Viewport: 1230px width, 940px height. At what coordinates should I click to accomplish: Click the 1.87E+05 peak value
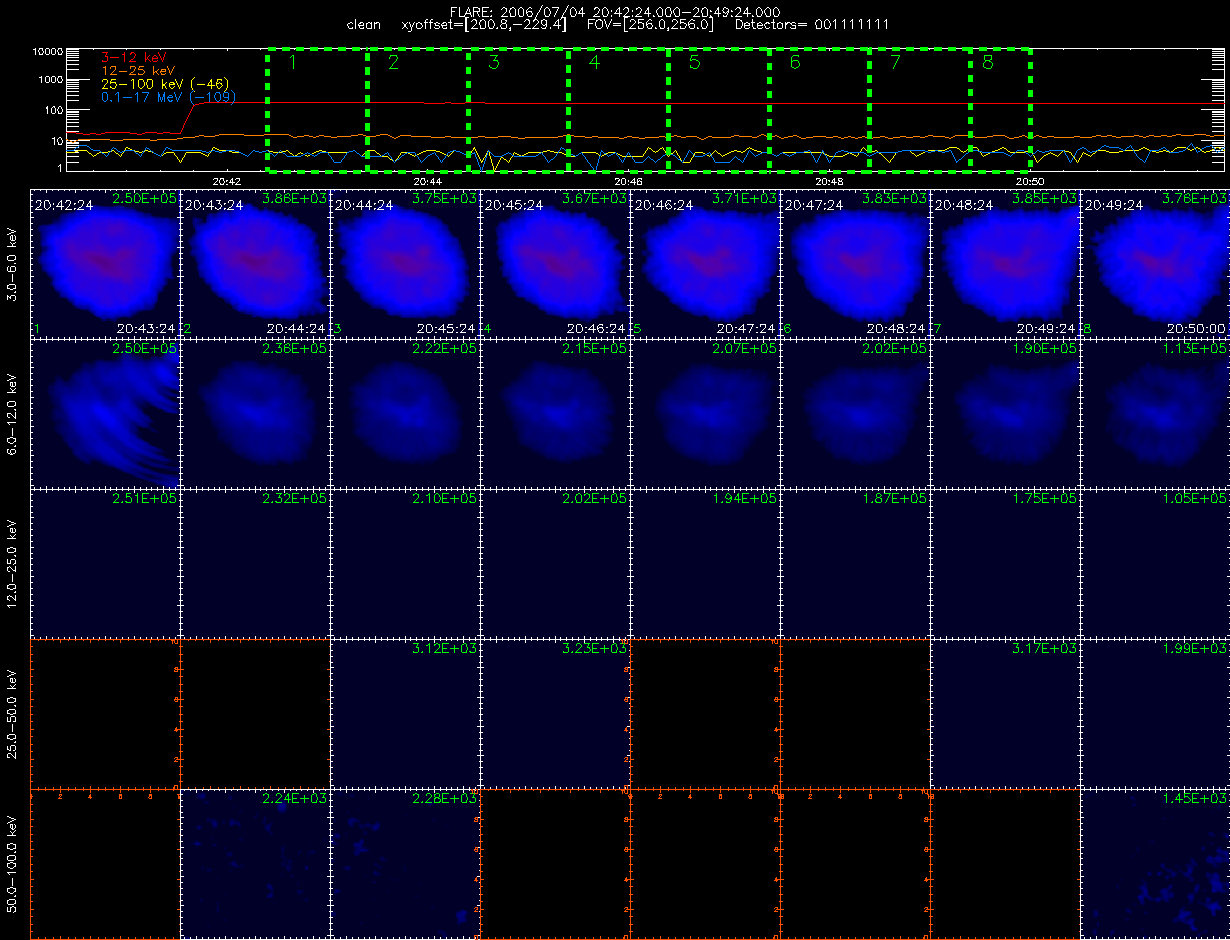click(x=895, y=499)
